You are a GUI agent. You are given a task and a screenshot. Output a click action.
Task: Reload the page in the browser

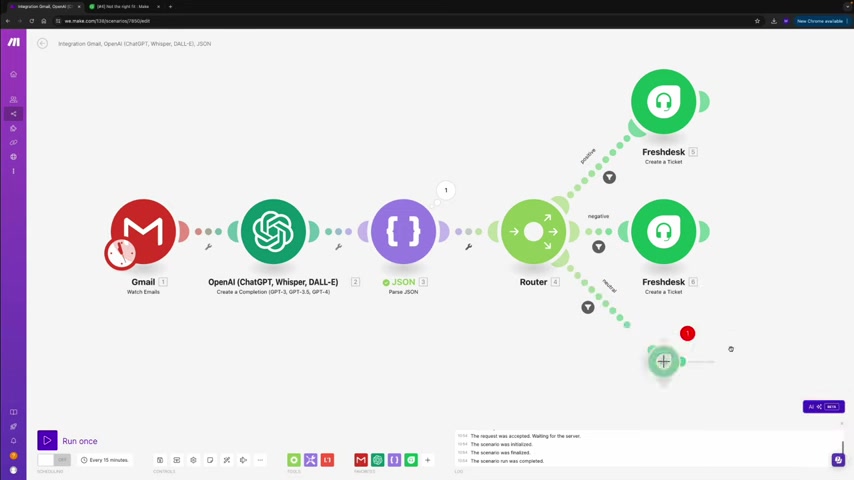pyautogui.click(x=32, y=21)
